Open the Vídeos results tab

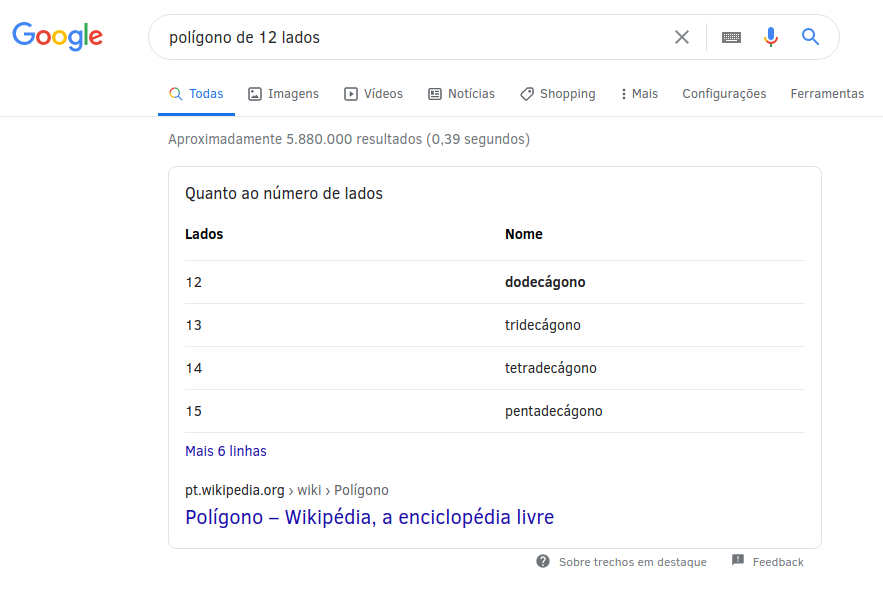373,94
